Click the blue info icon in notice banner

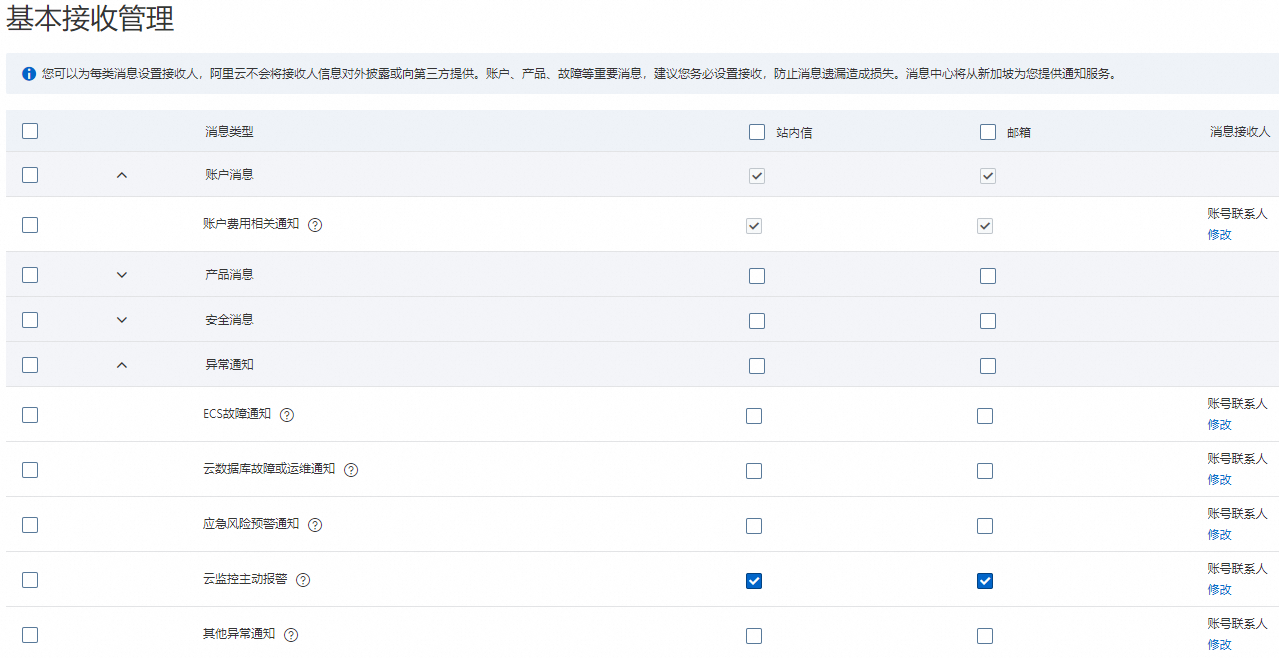tap(29, 74)
